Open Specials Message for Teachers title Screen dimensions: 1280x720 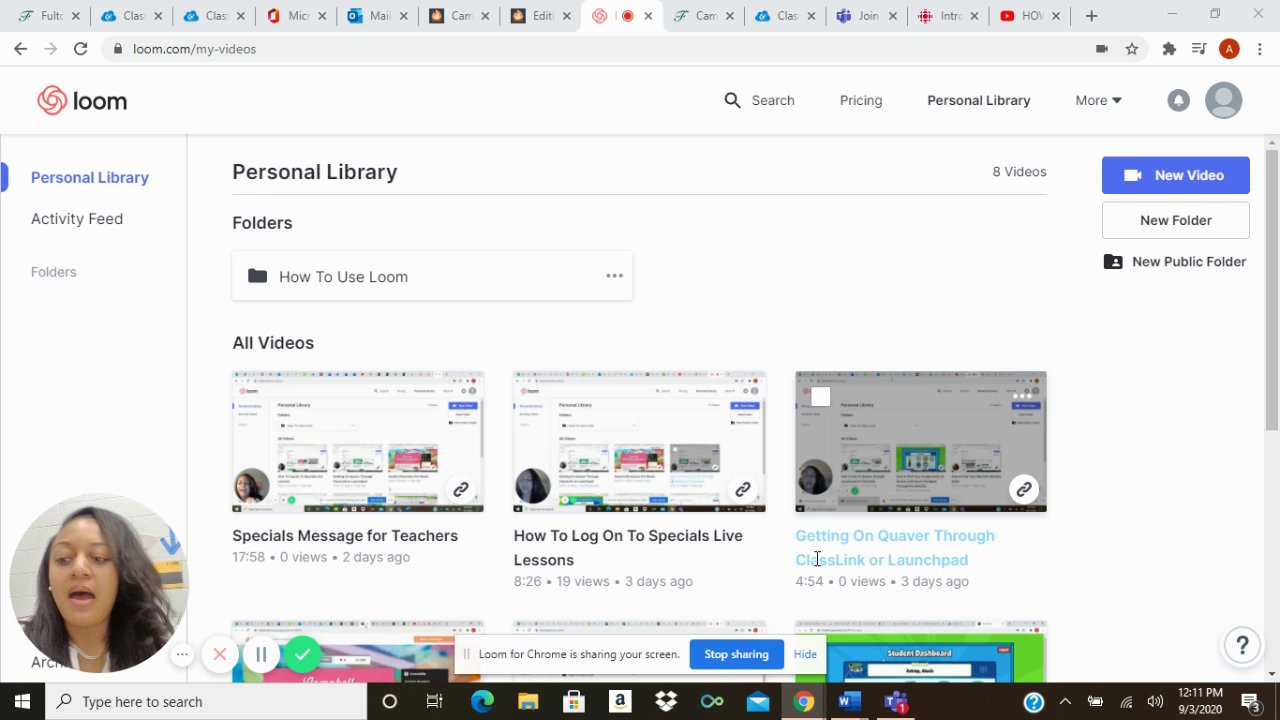[345, 535]
